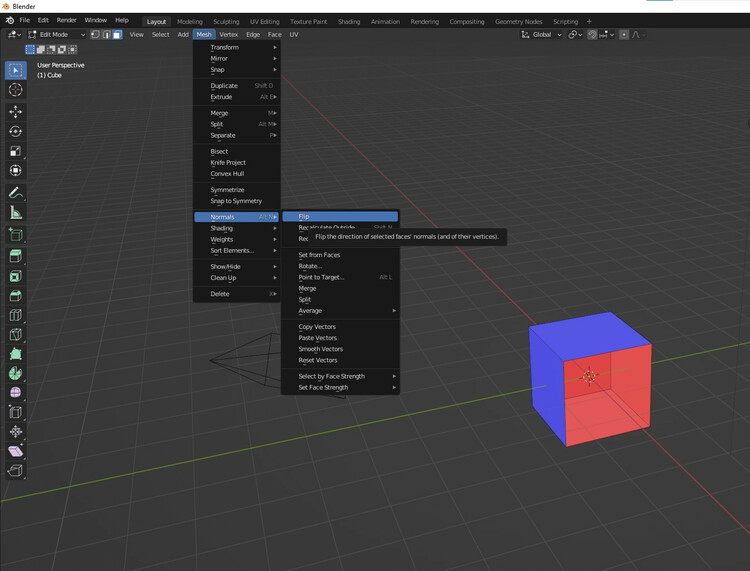750x571 pixels.
Task: Choose Convex Hull from Mesh menu
Action: [x=227, y=173]
